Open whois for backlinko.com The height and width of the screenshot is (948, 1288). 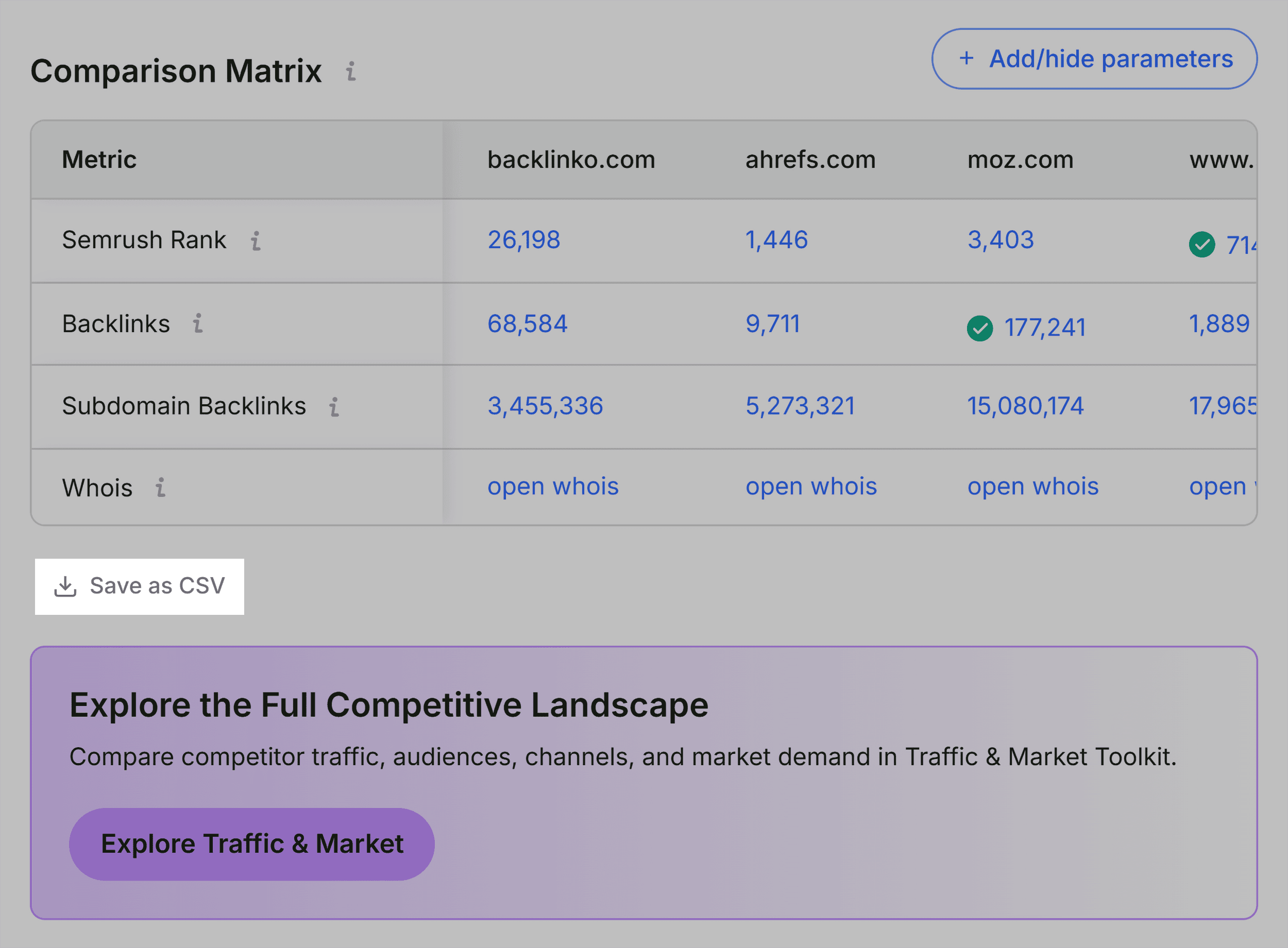click(553, 487)
